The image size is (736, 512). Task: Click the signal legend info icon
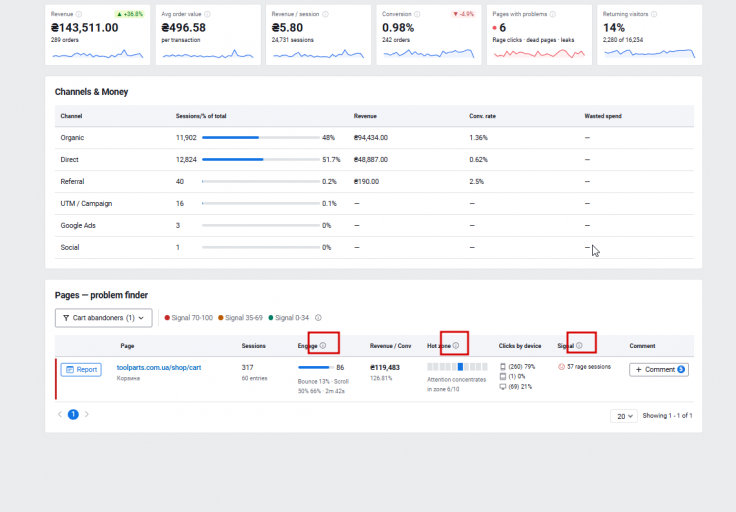(318, 318)
